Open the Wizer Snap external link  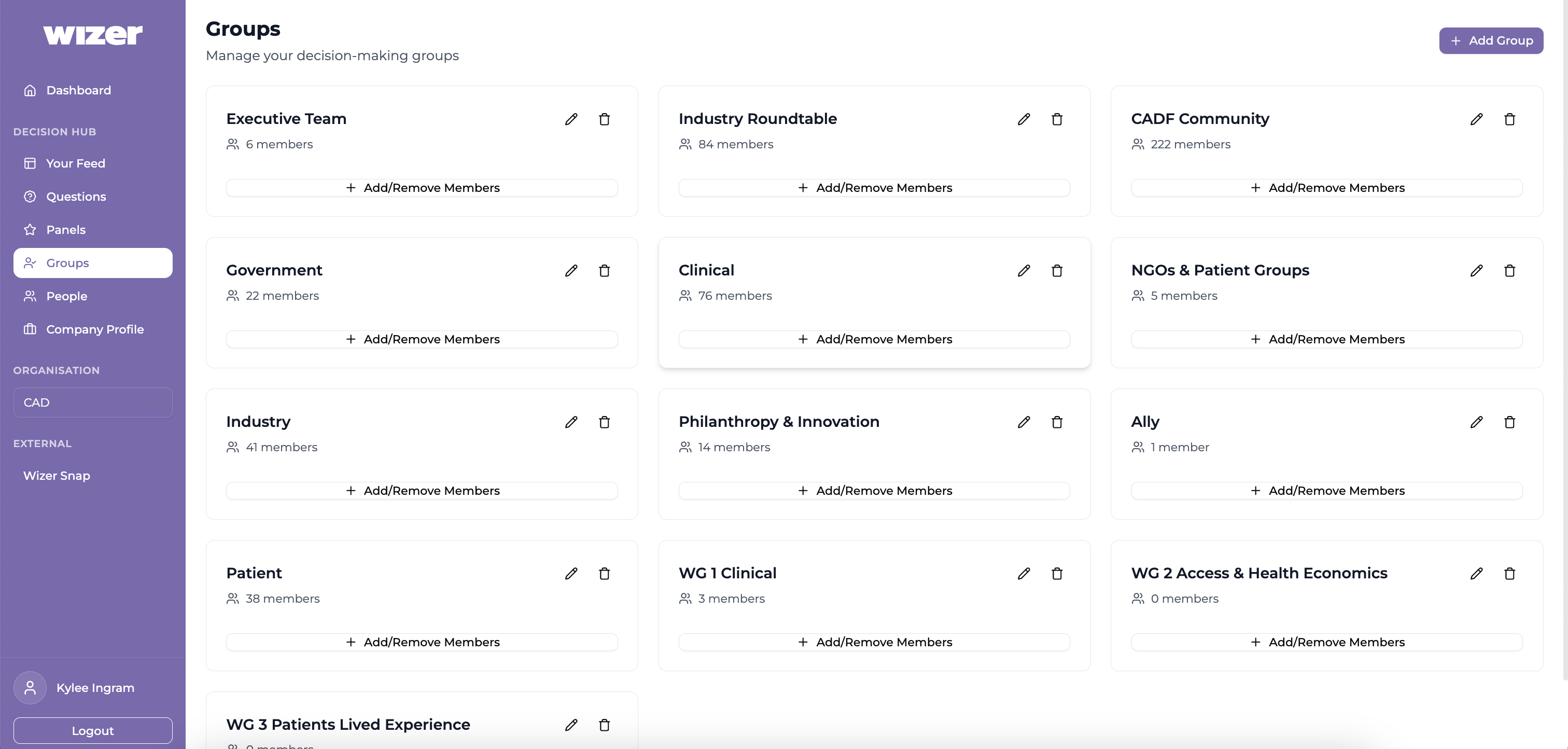click(57, 476)
